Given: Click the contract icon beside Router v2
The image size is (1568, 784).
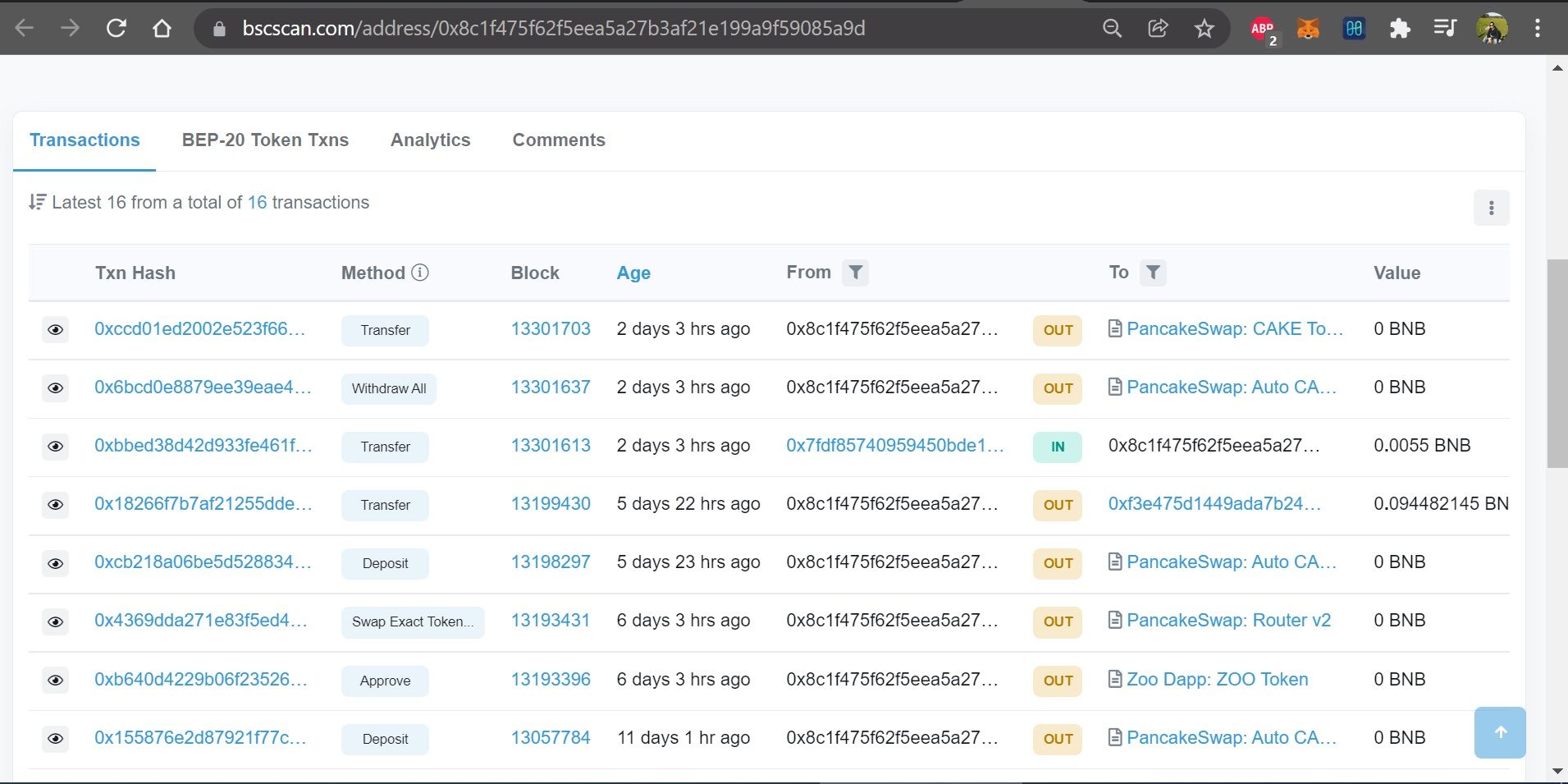Looking at the screenshot, I should 1115,621.
